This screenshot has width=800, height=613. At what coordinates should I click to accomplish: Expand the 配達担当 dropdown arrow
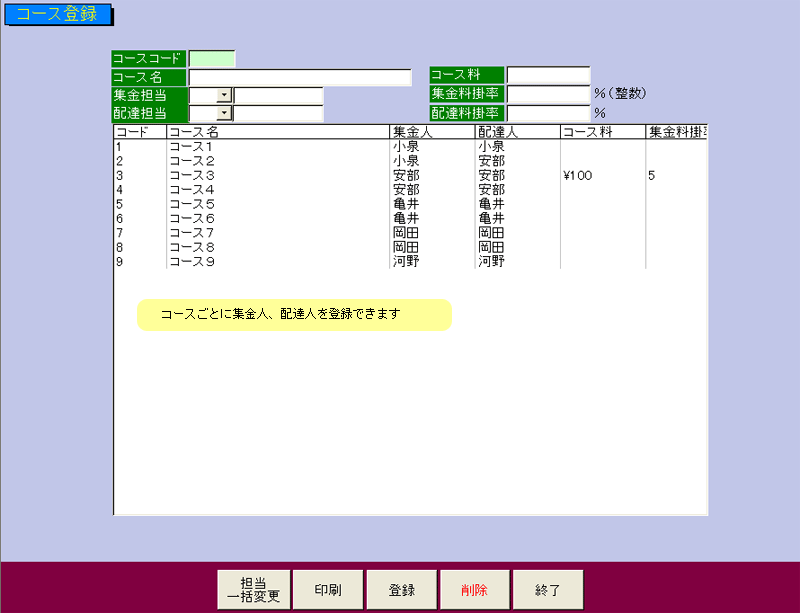coord(224,113)
